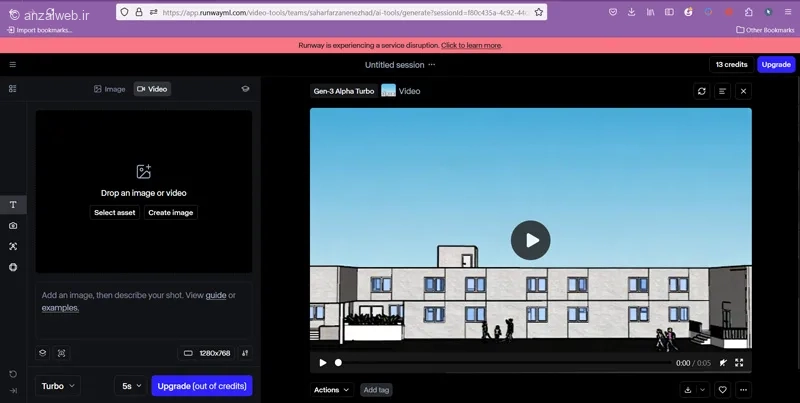Select the Text tool in left sidebar

pyautogui.click(x=13, y=205)
